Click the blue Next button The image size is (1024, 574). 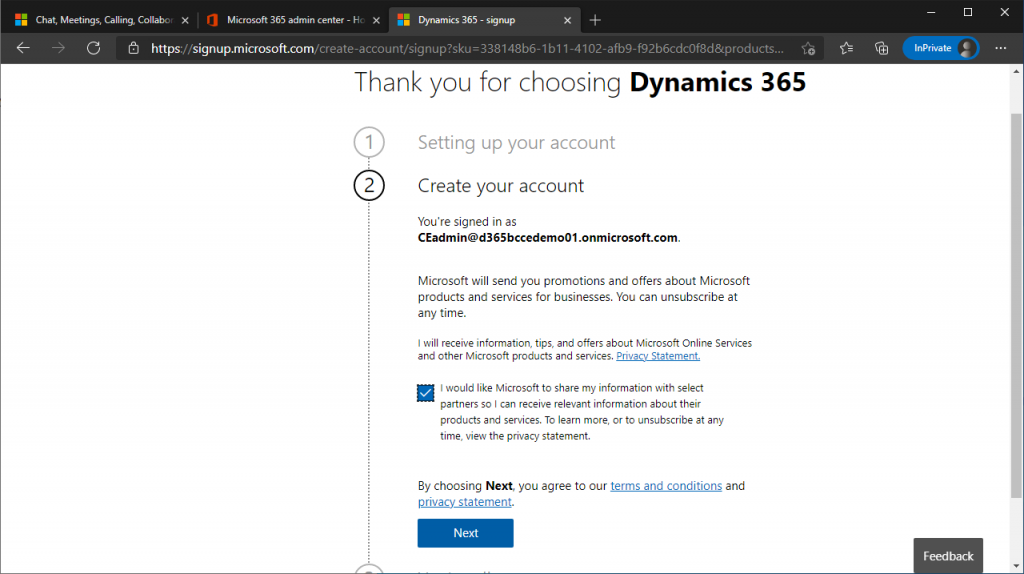pos(466,533)
